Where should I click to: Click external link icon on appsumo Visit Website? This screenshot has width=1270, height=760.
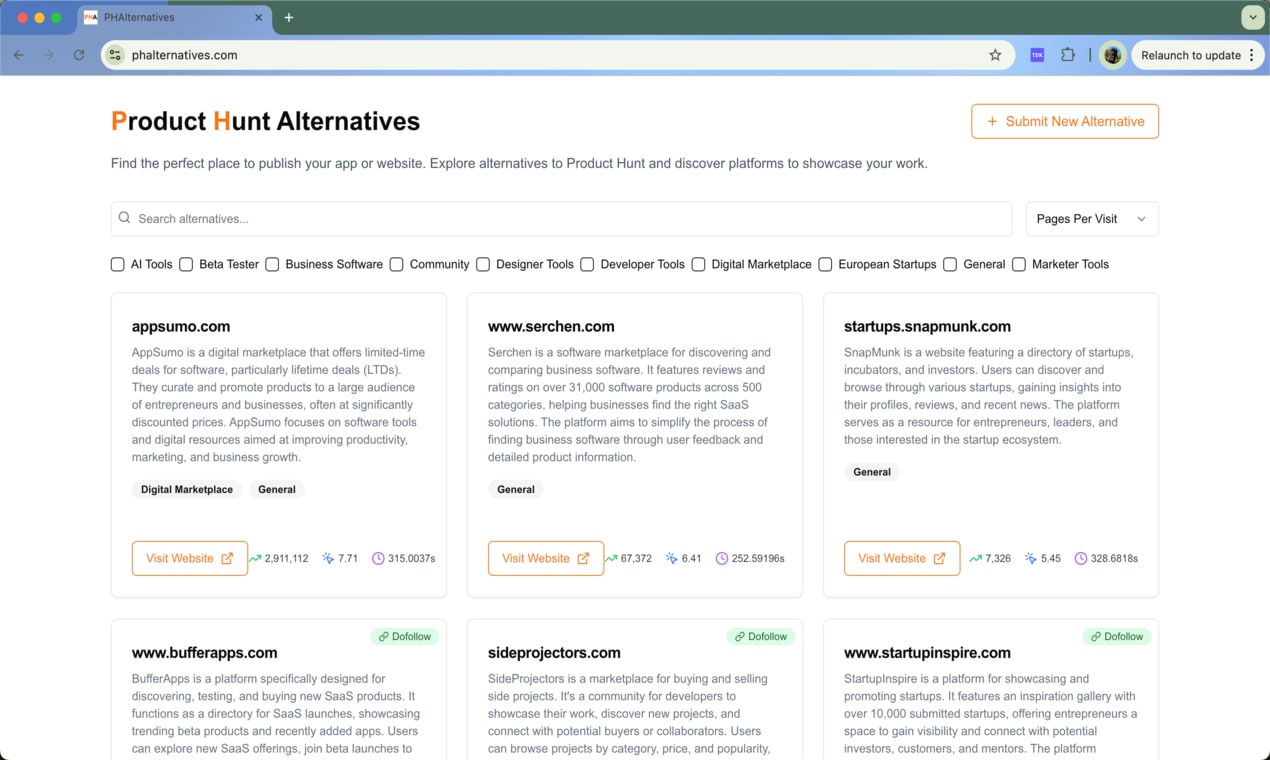tap(227, 558)
